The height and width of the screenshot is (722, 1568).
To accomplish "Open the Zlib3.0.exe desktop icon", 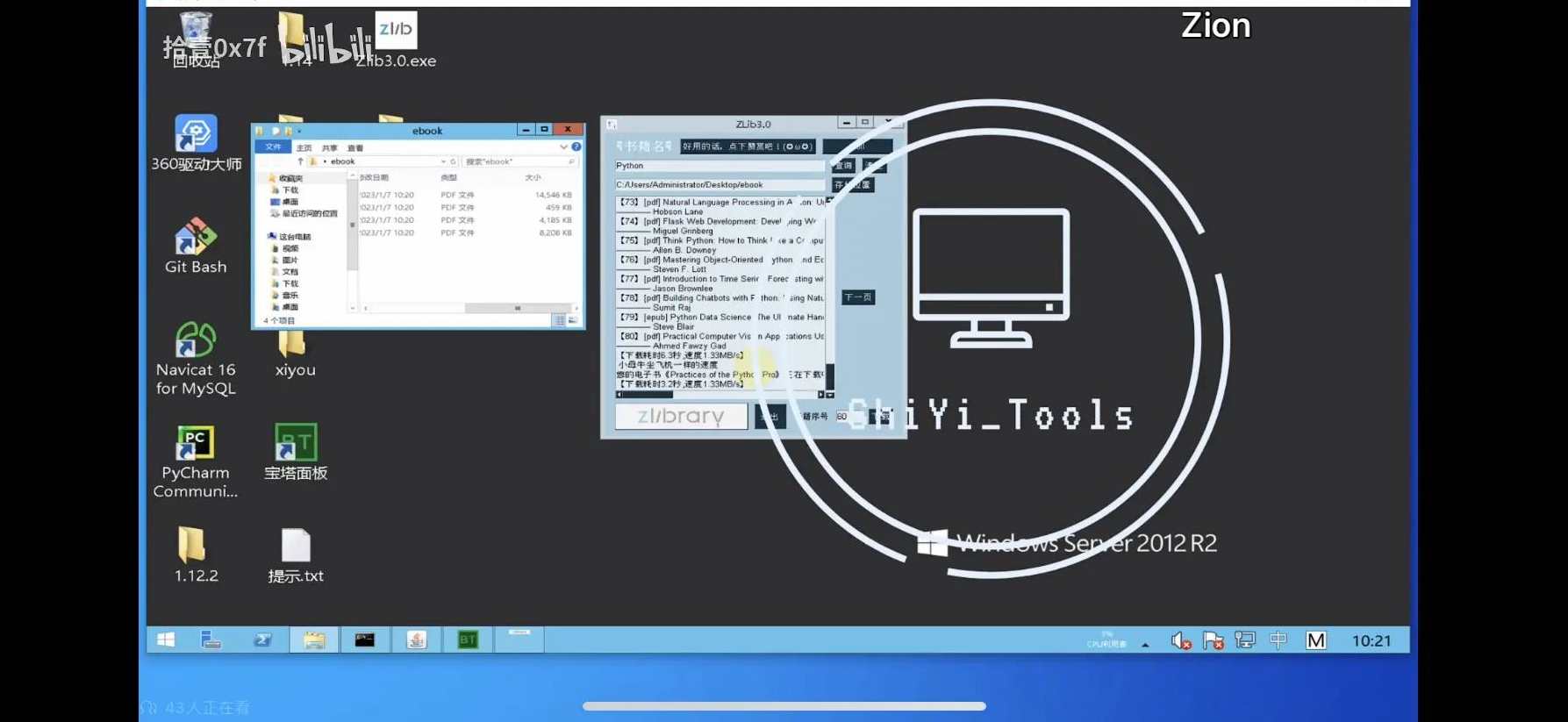I will (x=396, y=40).
